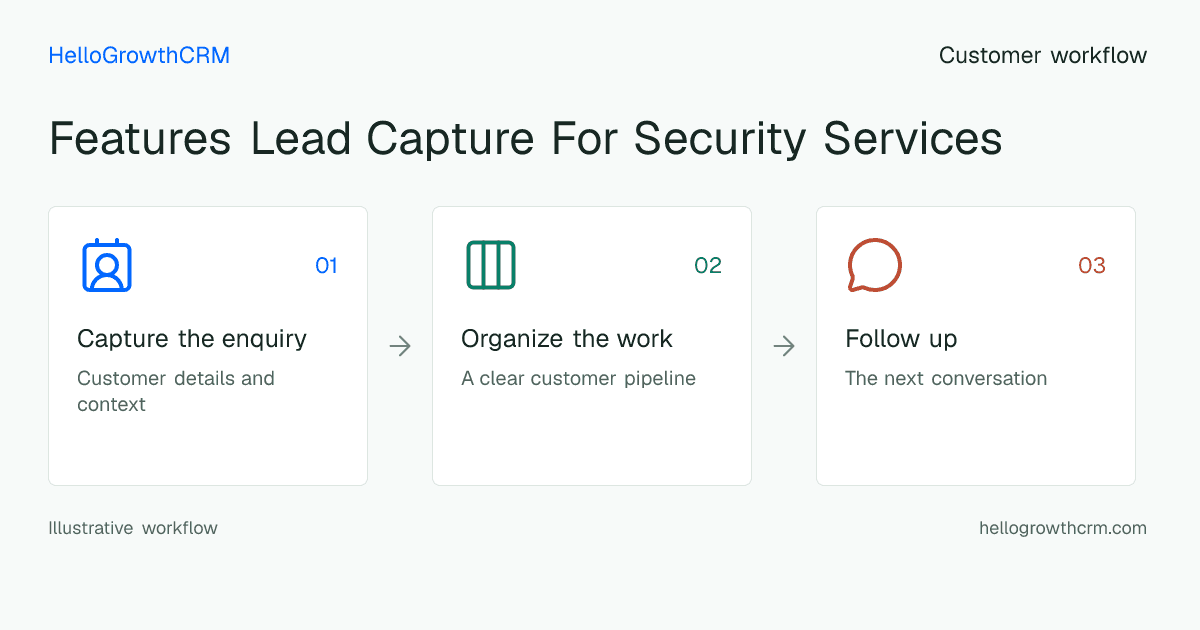Viewport: 1200px width, 630px height.
Task: Select the "Organize the work" title
Action: [x=567, y=339]
